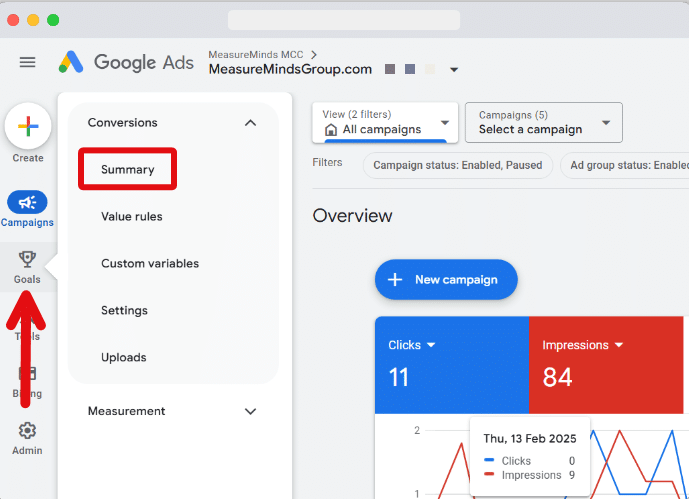Click the breadcrumb chevron after MeasureMinds MCC

click(x=314, y=55)
